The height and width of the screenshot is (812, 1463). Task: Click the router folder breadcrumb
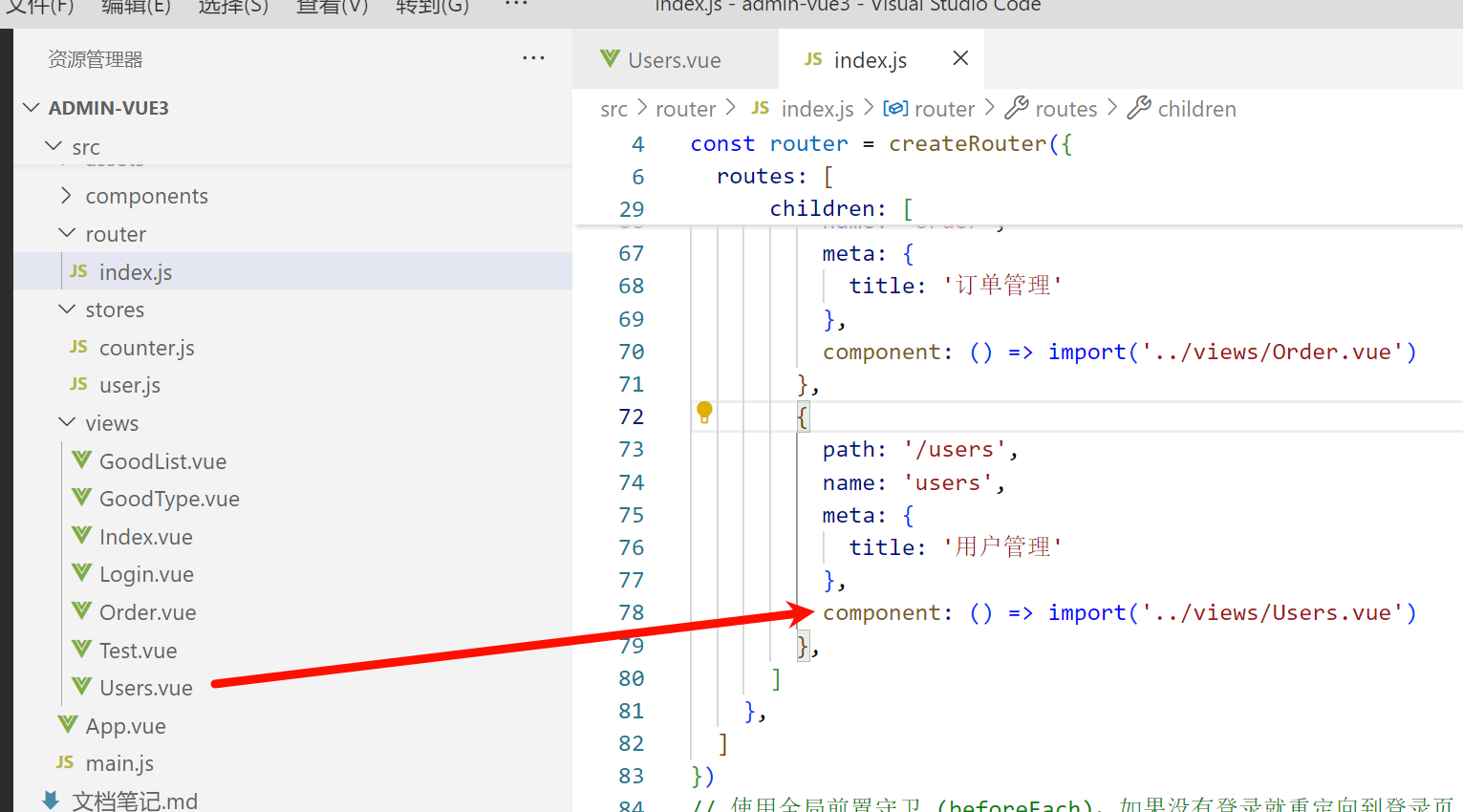(x=685, y=109)
